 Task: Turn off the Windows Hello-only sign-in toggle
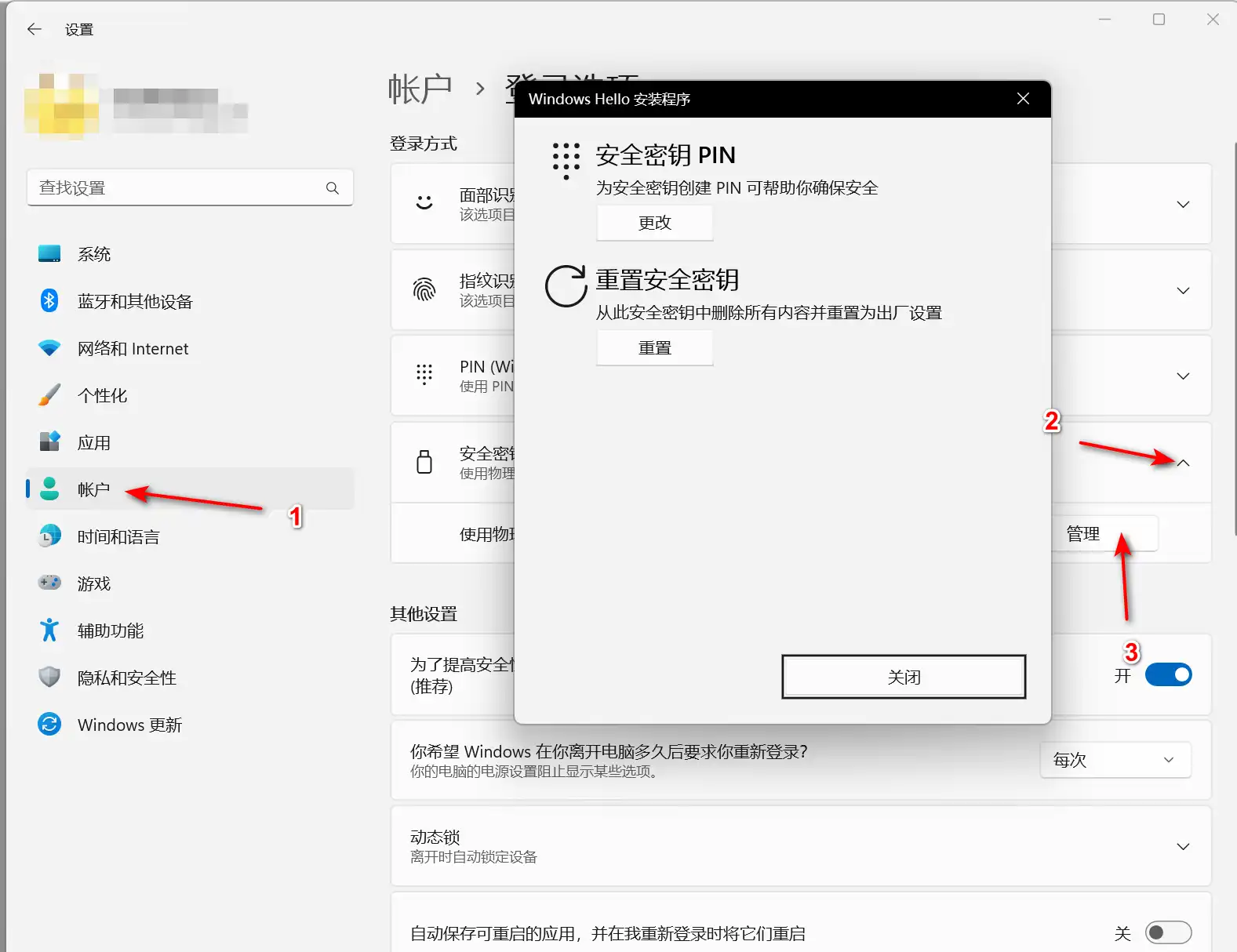(1169, 675)
